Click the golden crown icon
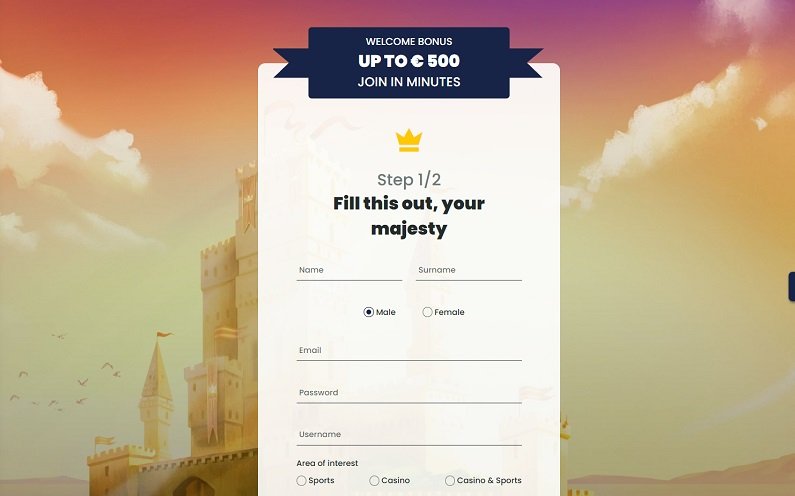The image size is (795, 496). [x=409, y=140]
